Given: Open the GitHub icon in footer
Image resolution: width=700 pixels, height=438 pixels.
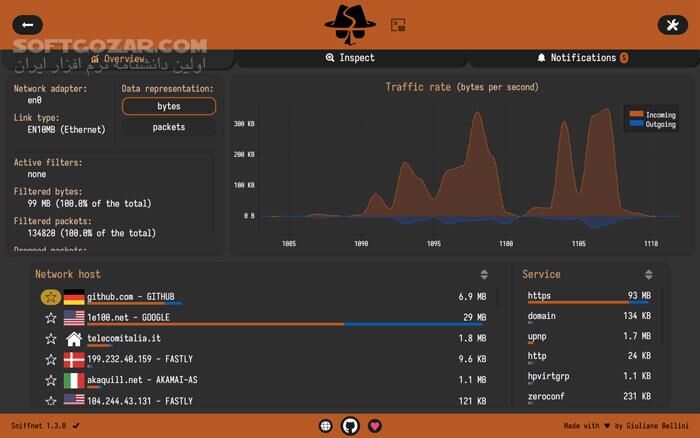Looking at the screenshot, I should (350, 426).
